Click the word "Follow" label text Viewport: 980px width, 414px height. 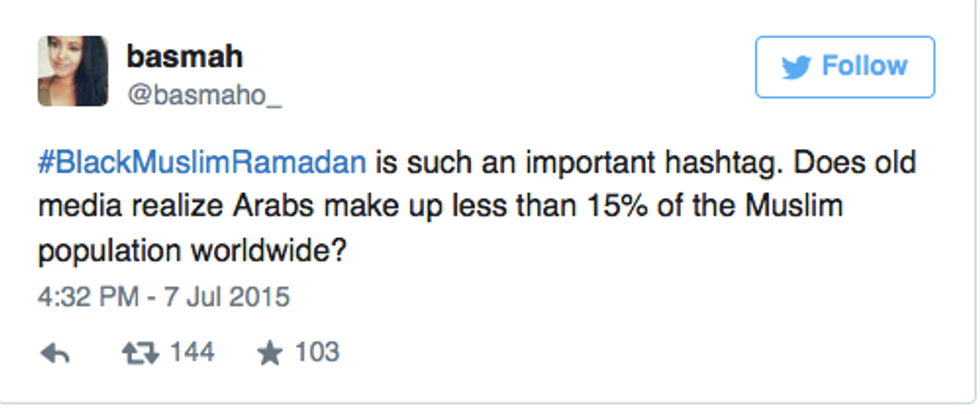pyautogui.click(x=864, y=67)
